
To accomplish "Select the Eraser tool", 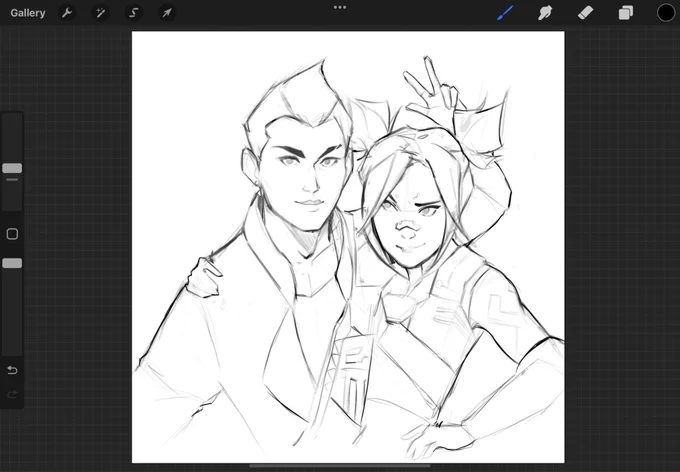I will (585, 13).
